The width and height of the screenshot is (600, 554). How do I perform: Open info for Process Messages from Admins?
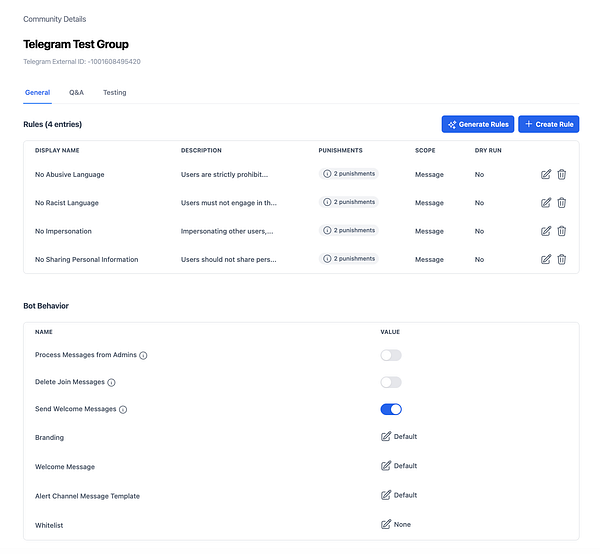pos(143,355)
